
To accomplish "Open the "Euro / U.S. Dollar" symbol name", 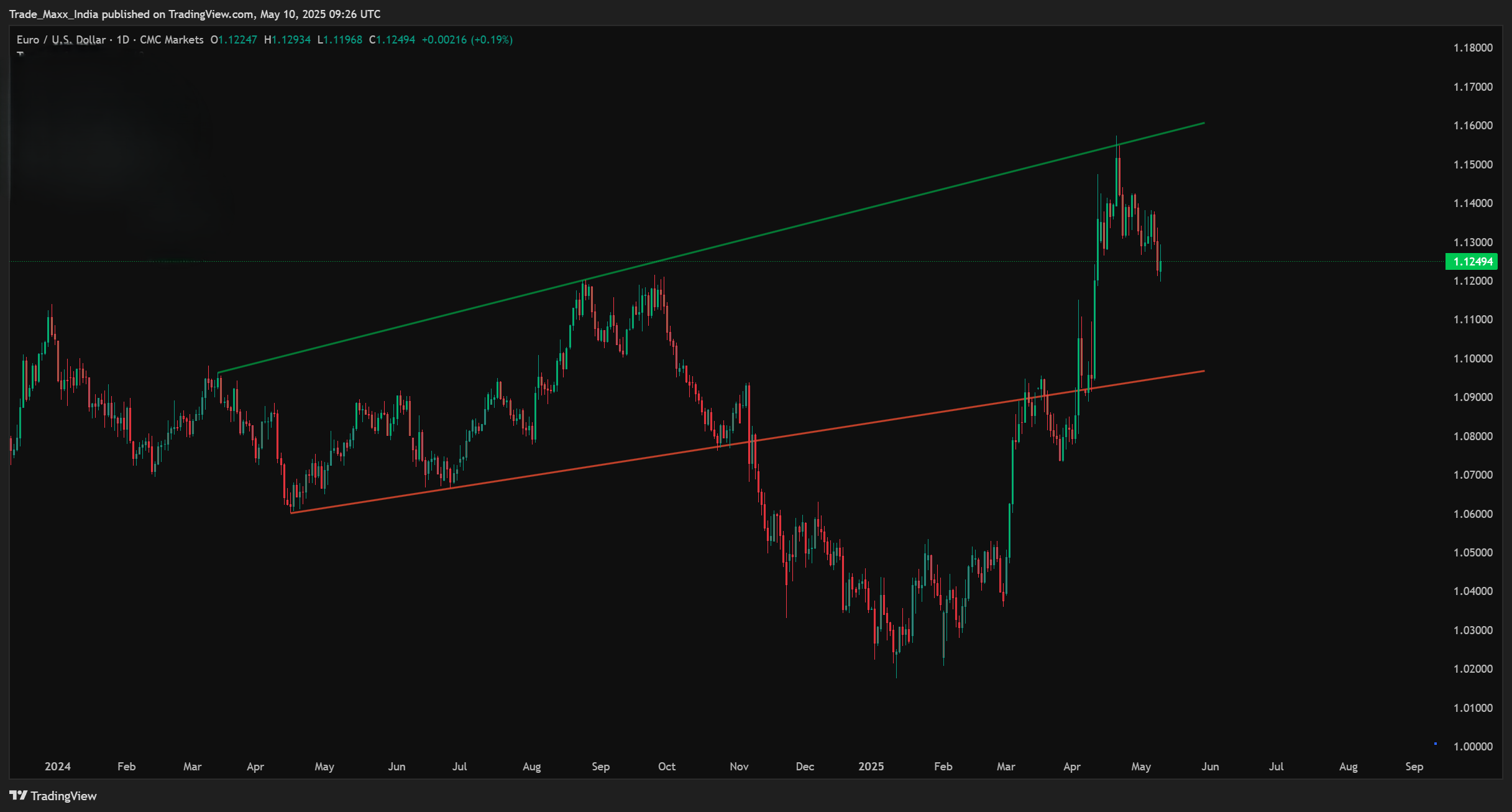I will click(62, 39).
